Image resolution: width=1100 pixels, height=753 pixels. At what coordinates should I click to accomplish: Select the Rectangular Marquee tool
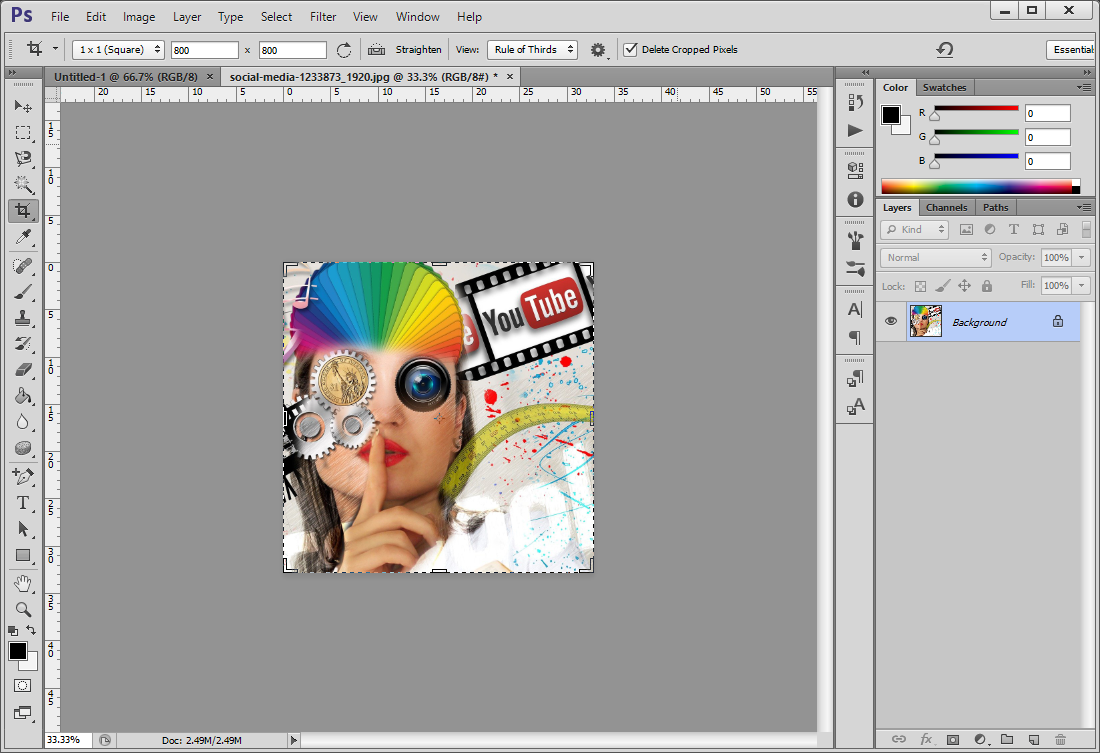pyautogui.click(x=23, y=133)
